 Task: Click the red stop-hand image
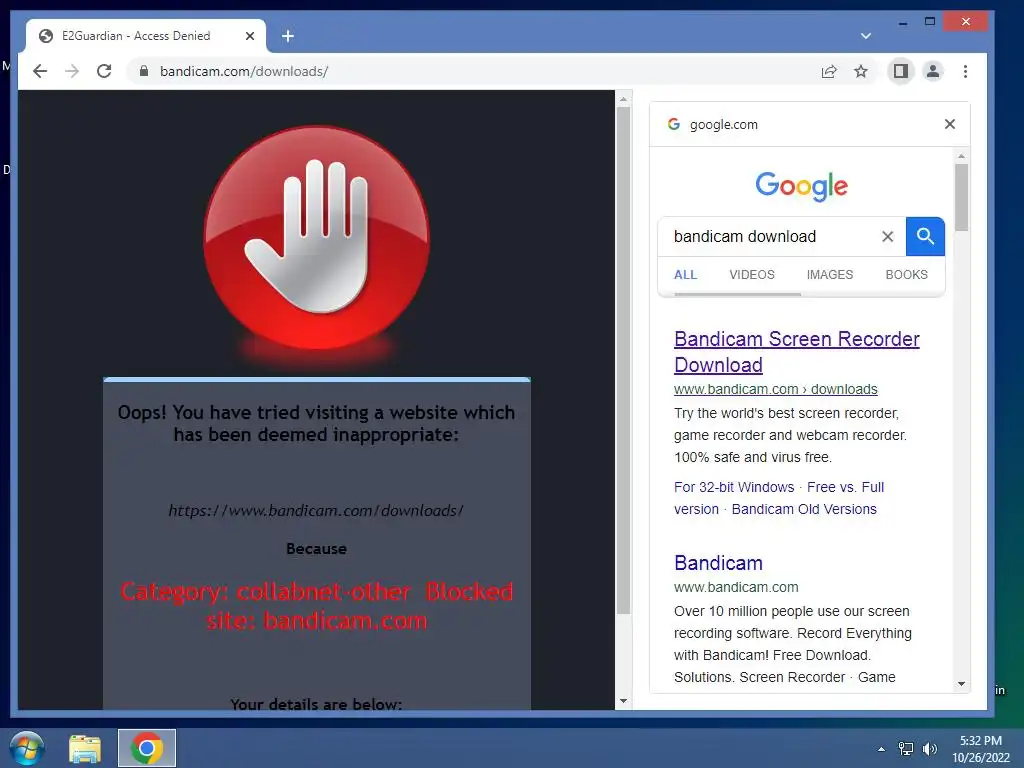click(317, 238)
